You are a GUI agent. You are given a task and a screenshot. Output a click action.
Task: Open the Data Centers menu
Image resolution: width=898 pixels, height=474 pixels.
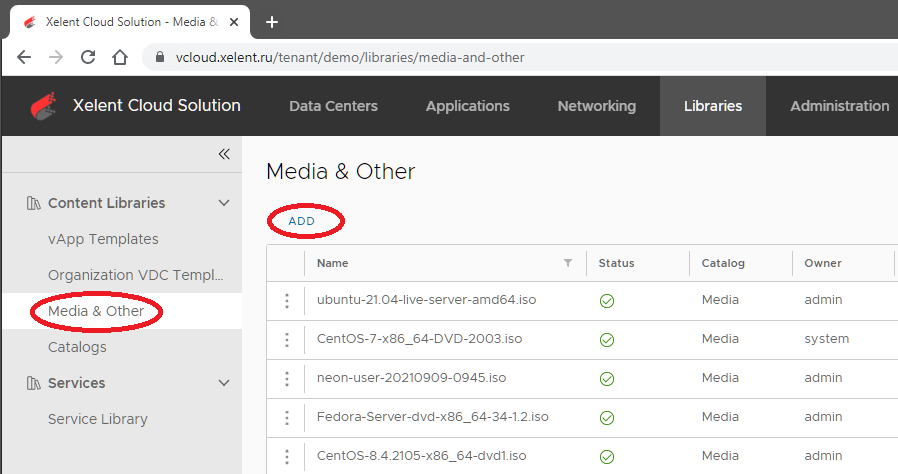[x=333, y=106]
